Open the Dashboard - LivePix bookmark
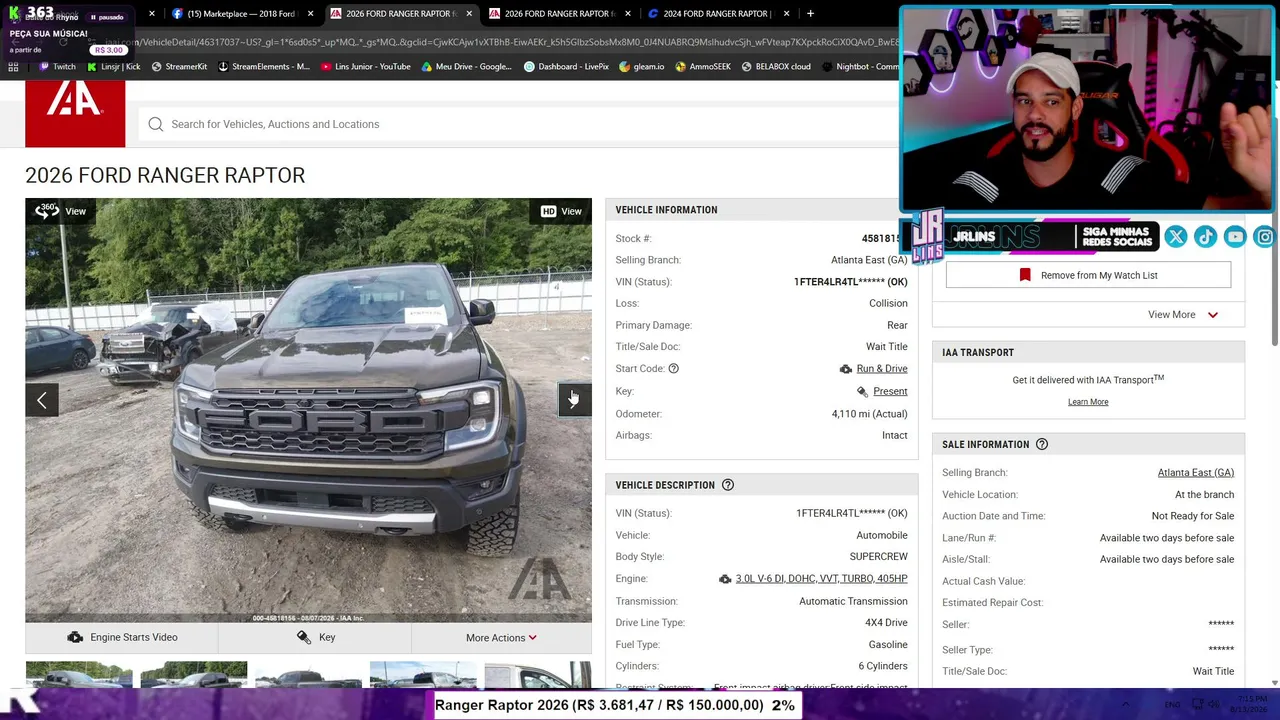Image resolution: width=1280 pixels, height=720 pixels. click(x=566, y=67)
